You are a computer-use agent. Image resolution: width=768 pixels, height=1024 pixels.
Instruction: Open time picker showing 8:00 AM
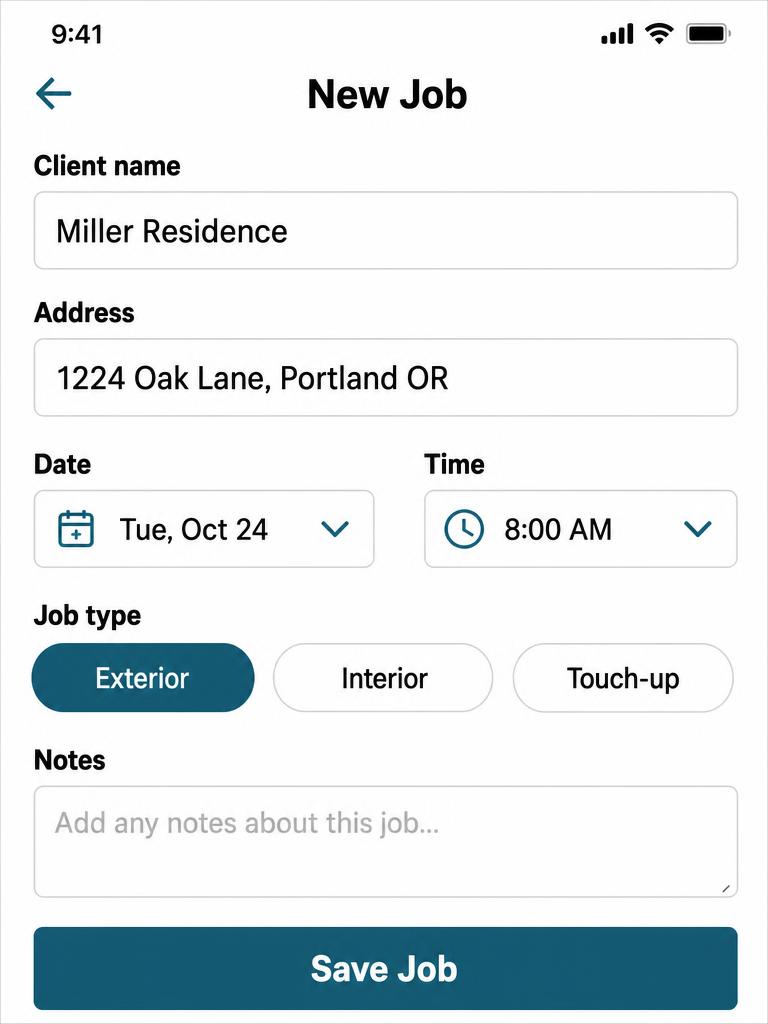(x=581, y=529)
